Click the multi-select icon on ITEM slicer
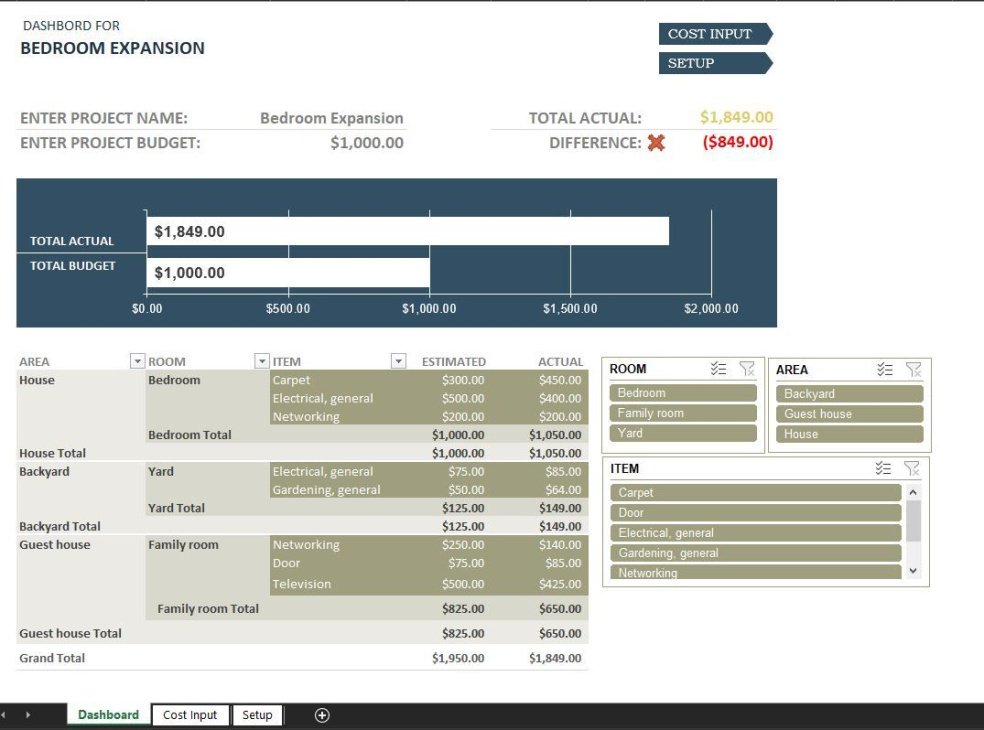 [884, 468]
